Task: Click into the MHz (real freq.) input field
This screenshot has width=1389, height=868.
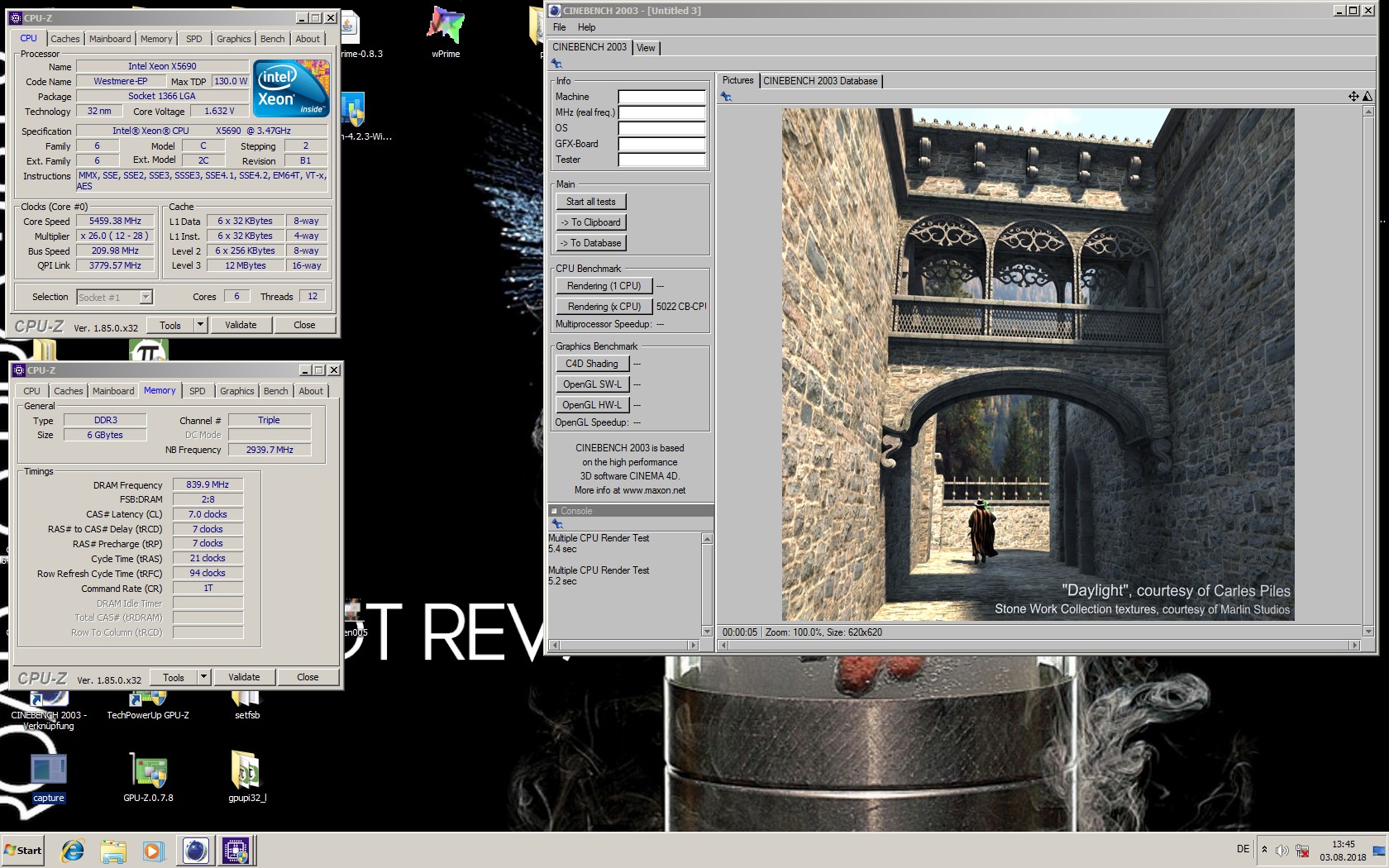Action: (x=661, y=112)
